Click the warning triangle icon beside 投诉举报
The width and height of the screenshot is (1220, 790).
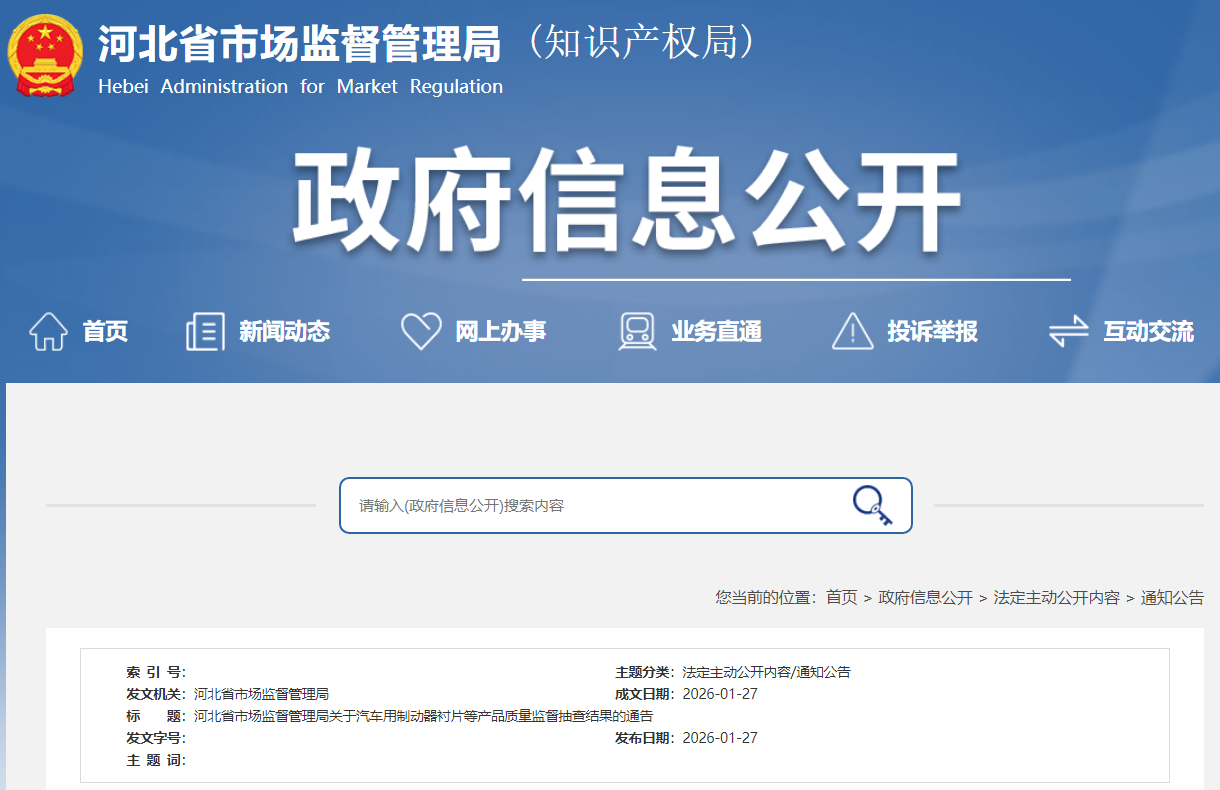(x=852, y=331)
